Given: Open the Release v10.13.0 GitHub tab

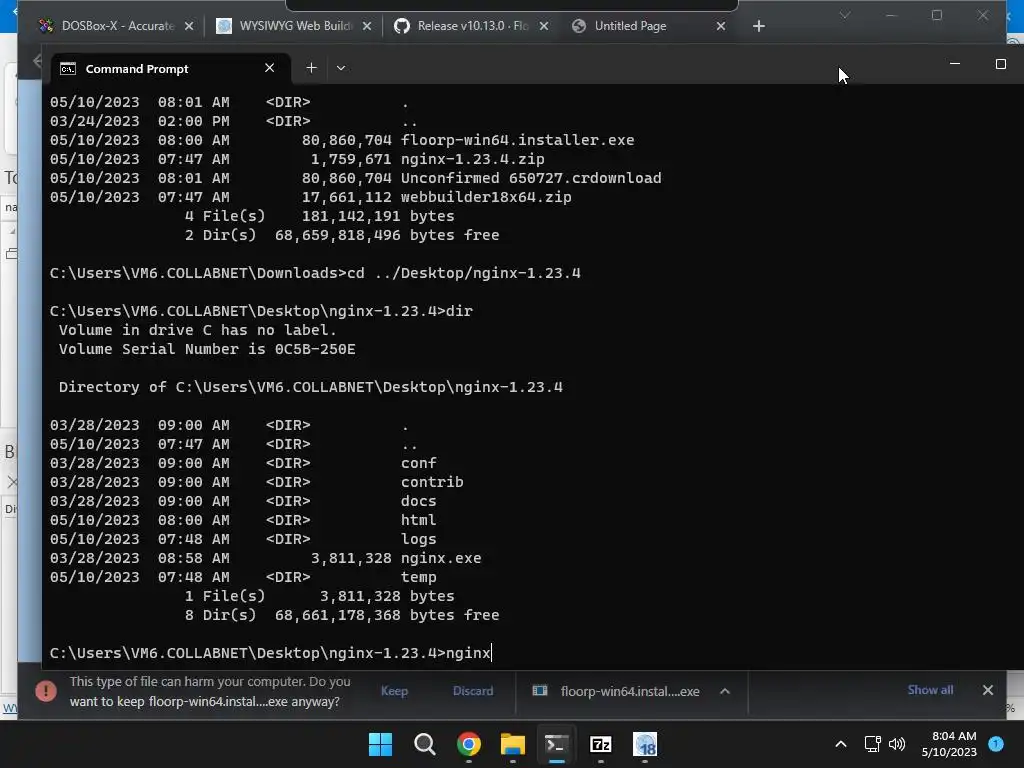Looking at the screenshot, I should tap(473, 26).
